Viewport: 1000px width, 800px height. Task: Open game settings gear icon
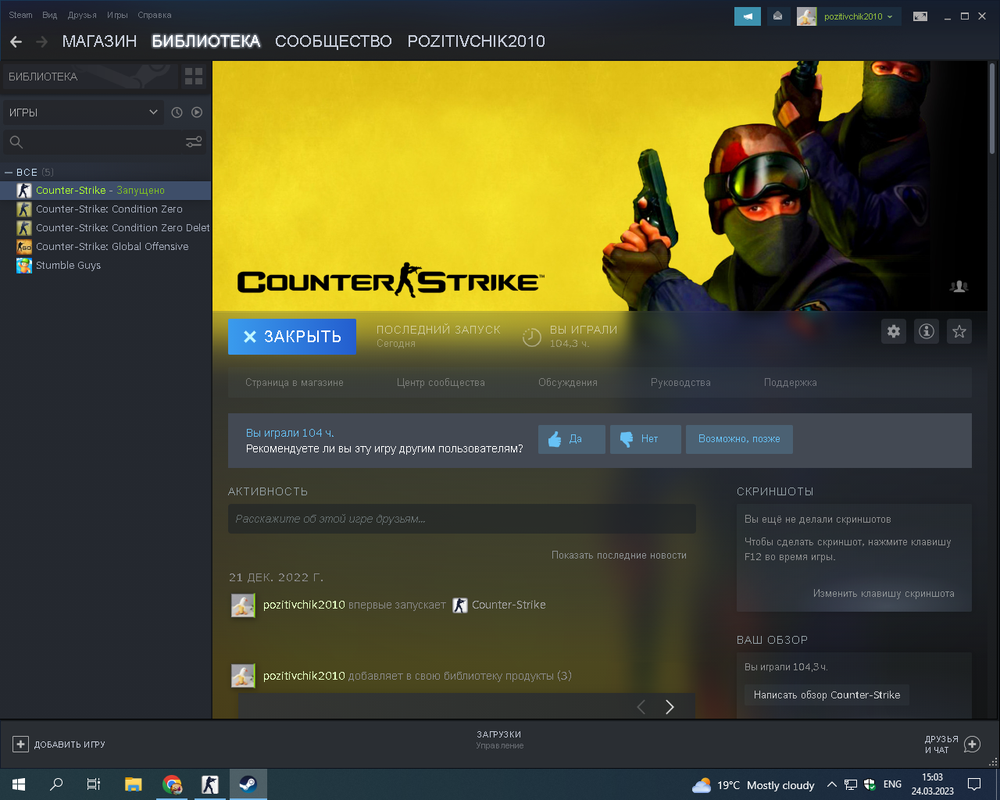(x=893, y=331)
